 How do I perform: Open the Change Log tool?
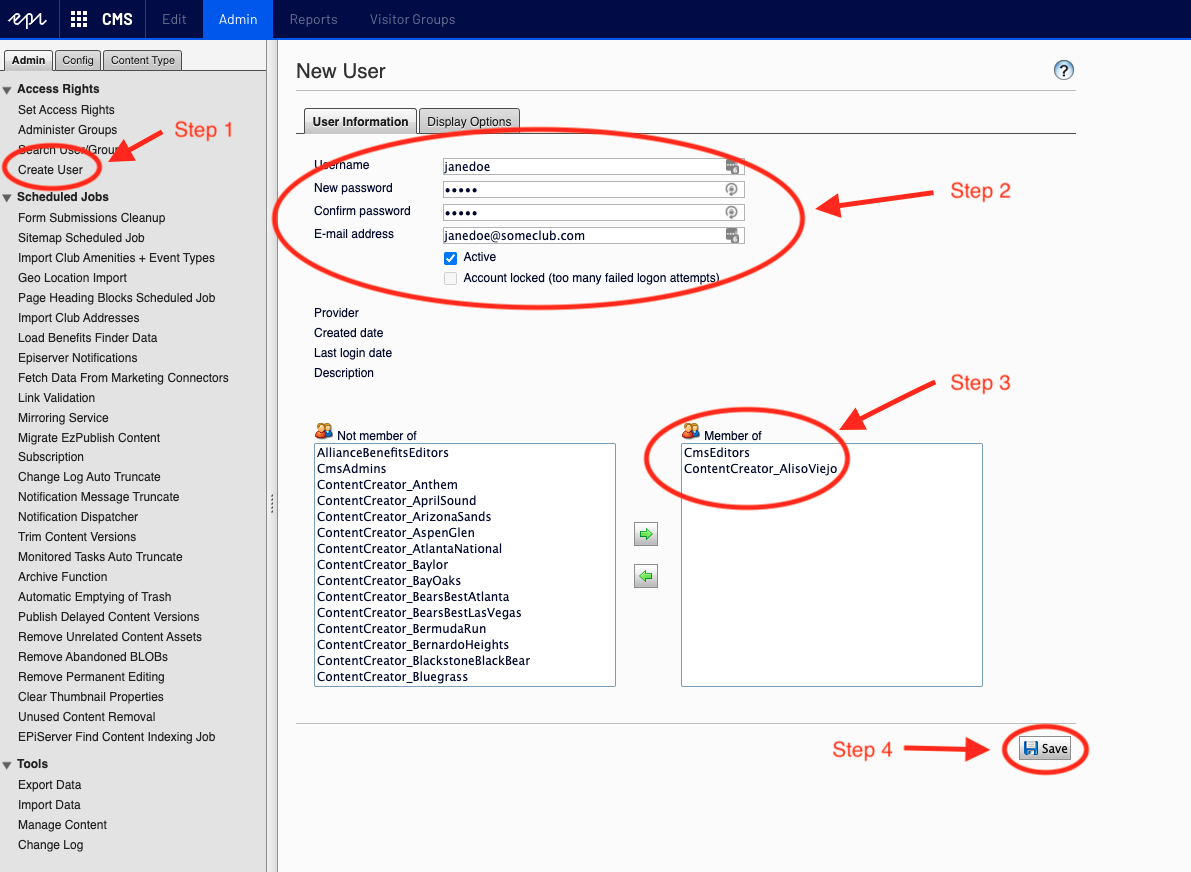click(x=50, y=845)
